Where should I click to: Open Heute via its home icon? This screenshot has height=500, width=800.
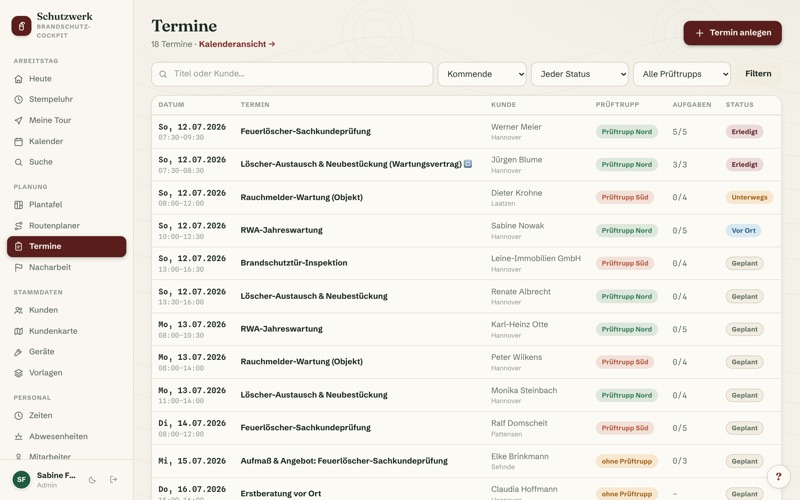[x=18, y=79]
